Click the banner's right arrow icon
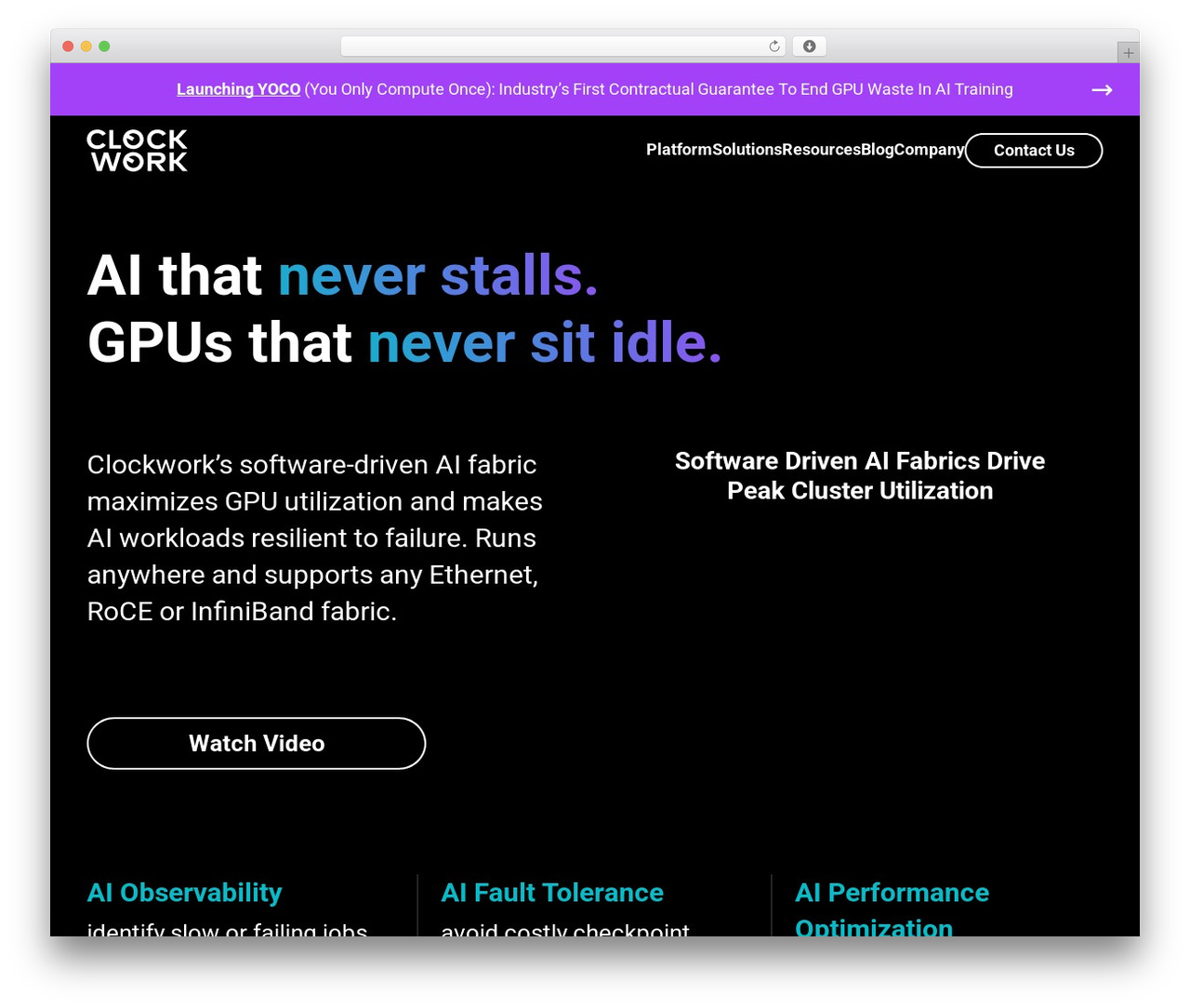This screenshot has width=1190, height=1008. [x=1102, y=89]
